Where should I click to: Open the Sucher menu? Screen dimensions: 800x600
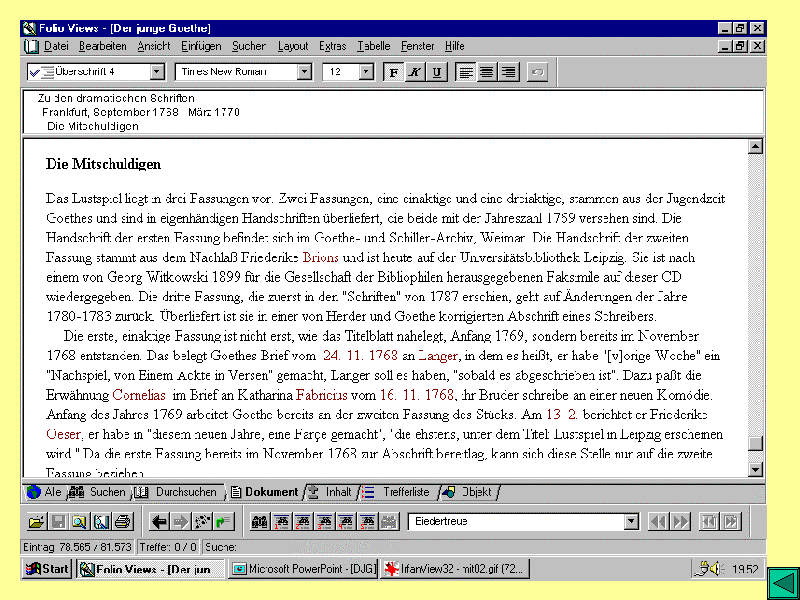(x=249, y=46)
